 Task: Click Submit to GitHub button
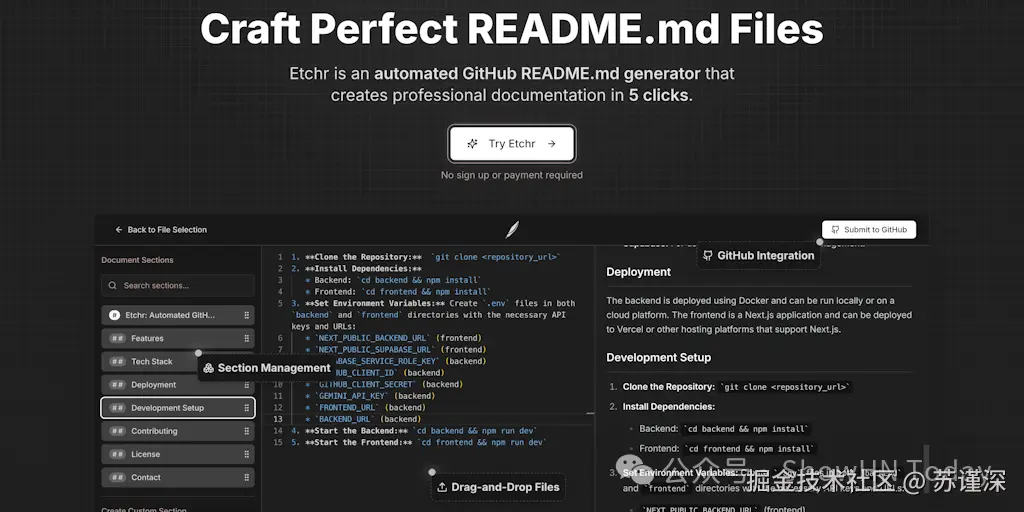coord(869,230)
